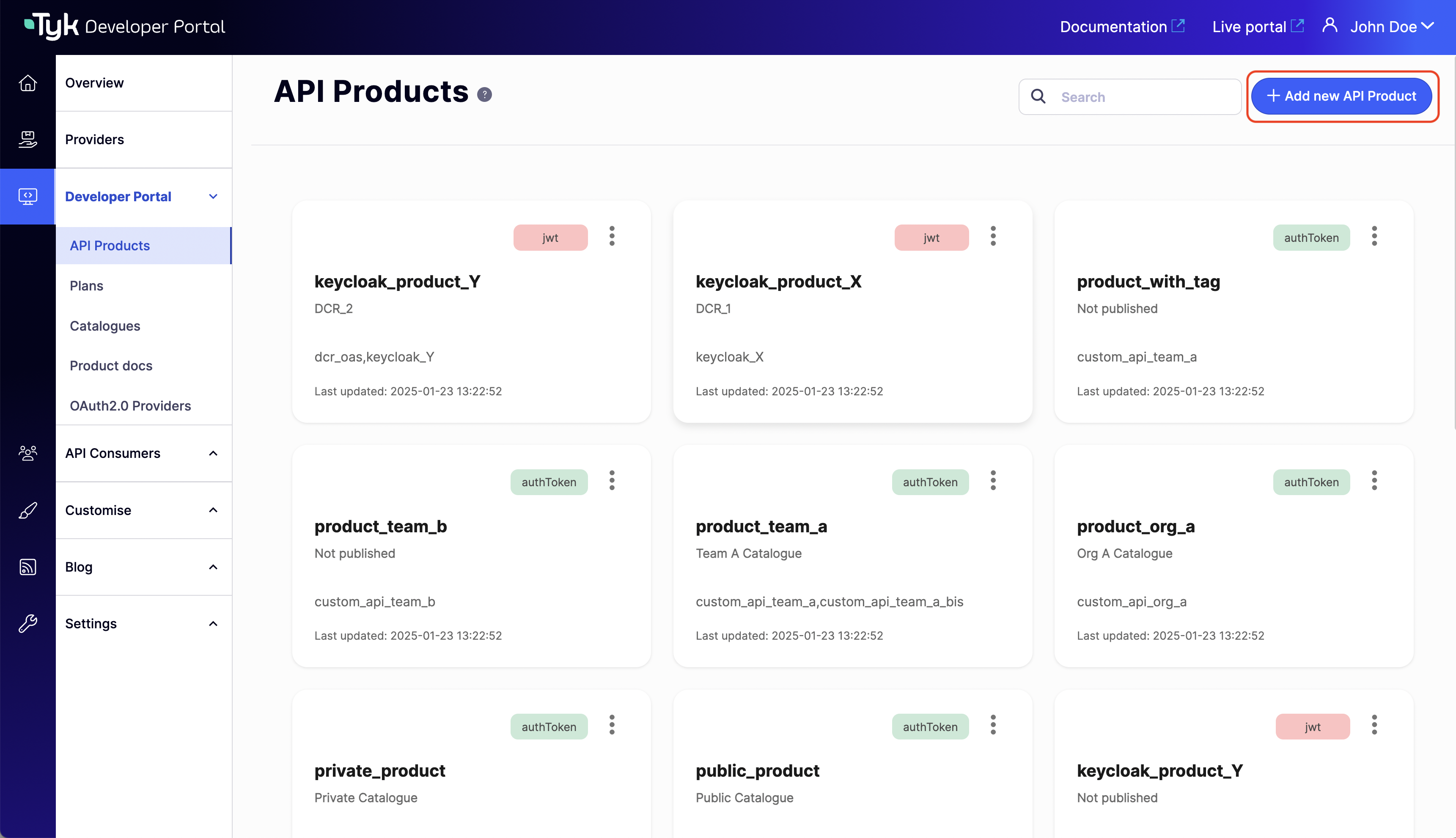Expand the Blog section in sidebar
Image resolution: width=1456 pixels, height=838 pixels.
click(213, 566)
